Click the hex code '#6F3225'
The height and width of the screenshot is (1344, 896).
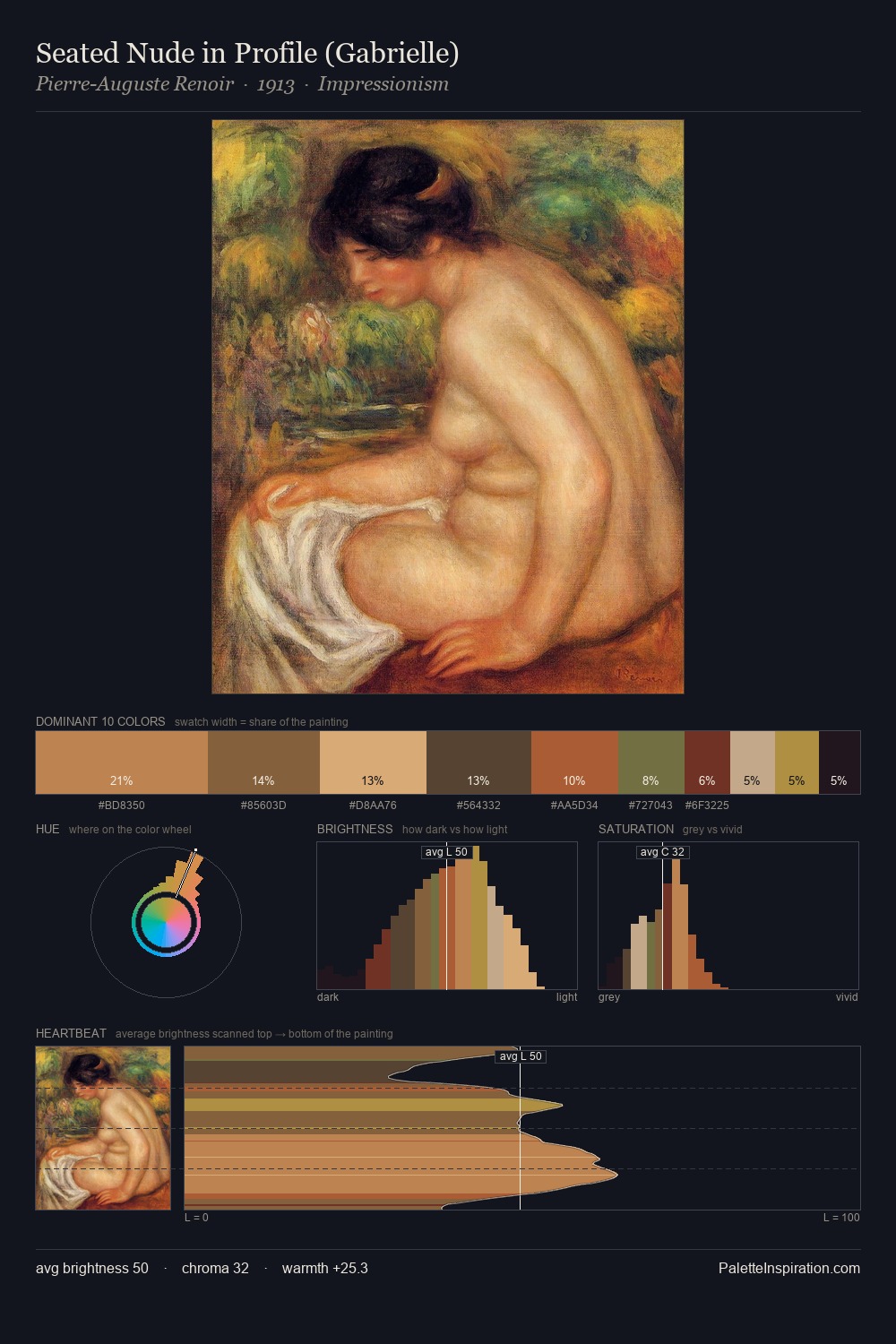click(x=707, y=806)
